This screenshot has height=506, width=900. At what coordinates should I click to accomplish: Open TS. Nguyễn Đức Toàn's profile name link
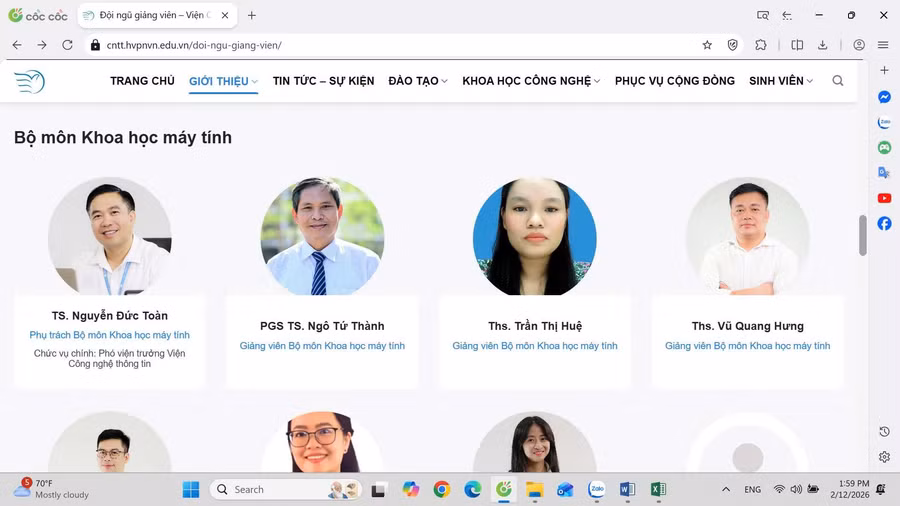(110, 316)
